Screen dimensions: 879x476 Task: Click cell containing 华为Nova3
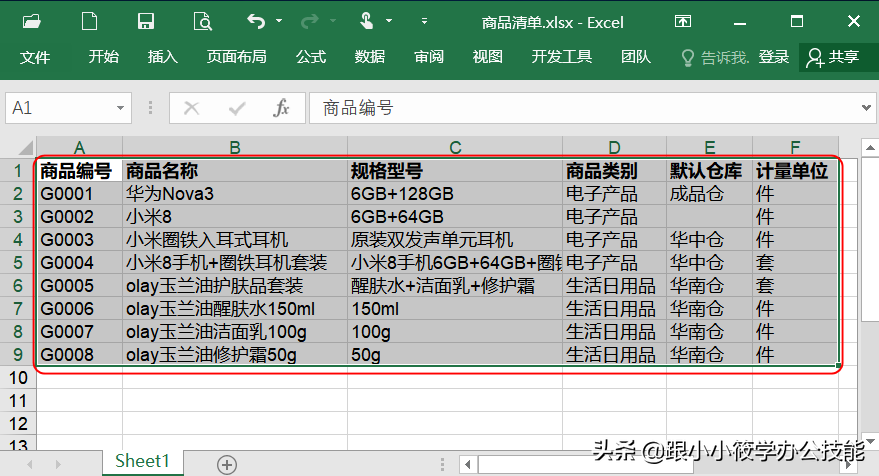point(235,193)
